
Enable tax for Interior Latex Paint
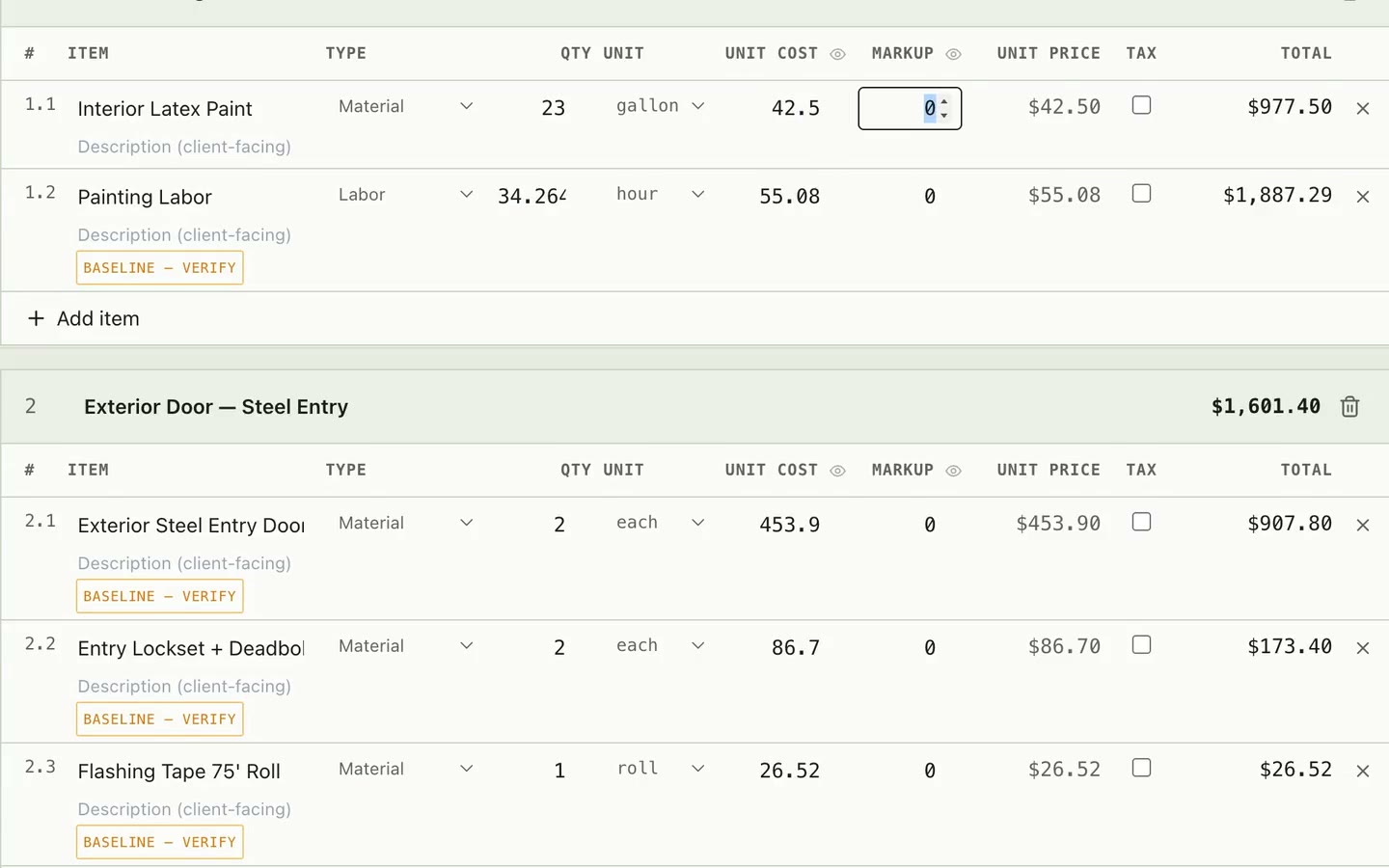click(1141, 105)
